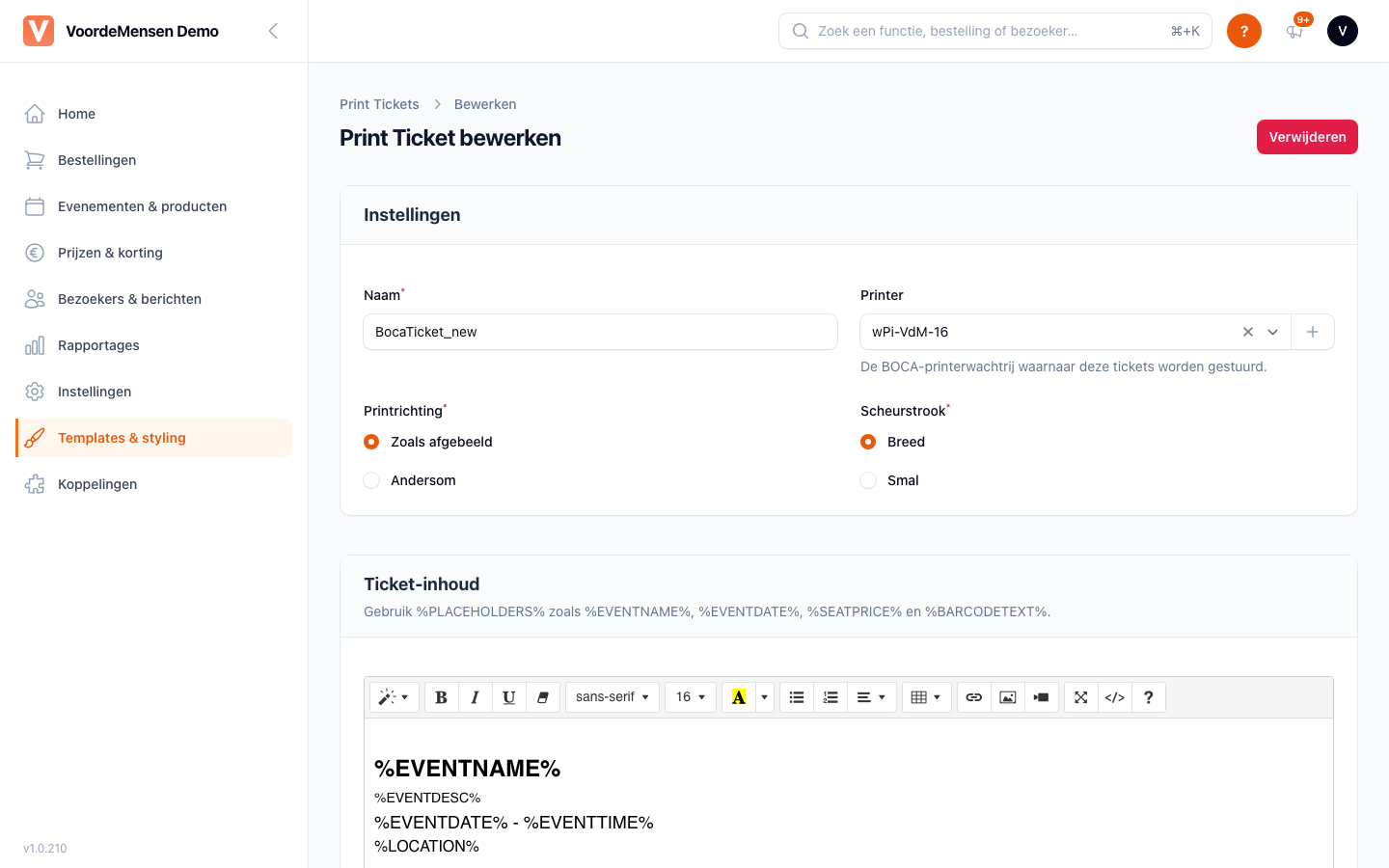Clear formatting with eraser icon
Image resolution: width=1389 pixels, height=868 pixels.
(543, 697)
